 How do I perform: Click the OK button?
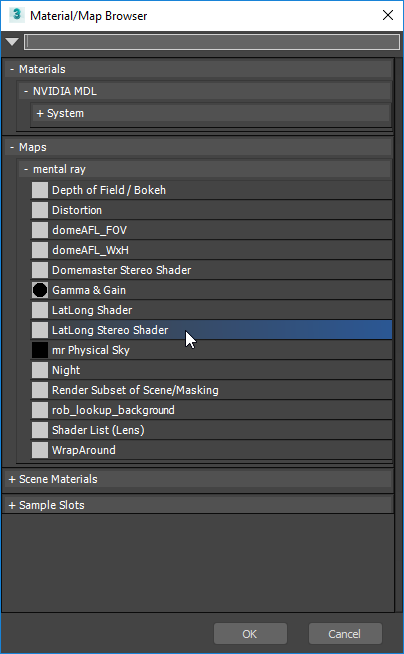coord(250,634)
